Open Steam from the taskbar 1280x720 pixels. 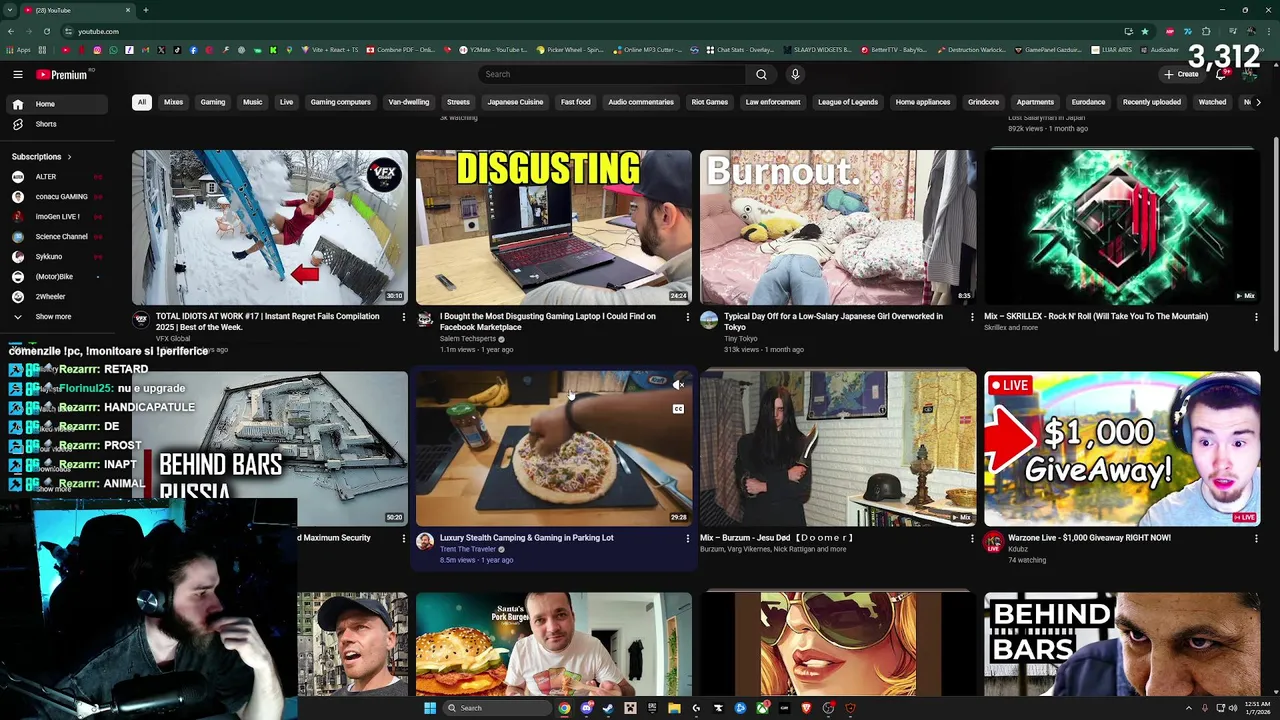[608, 708]
